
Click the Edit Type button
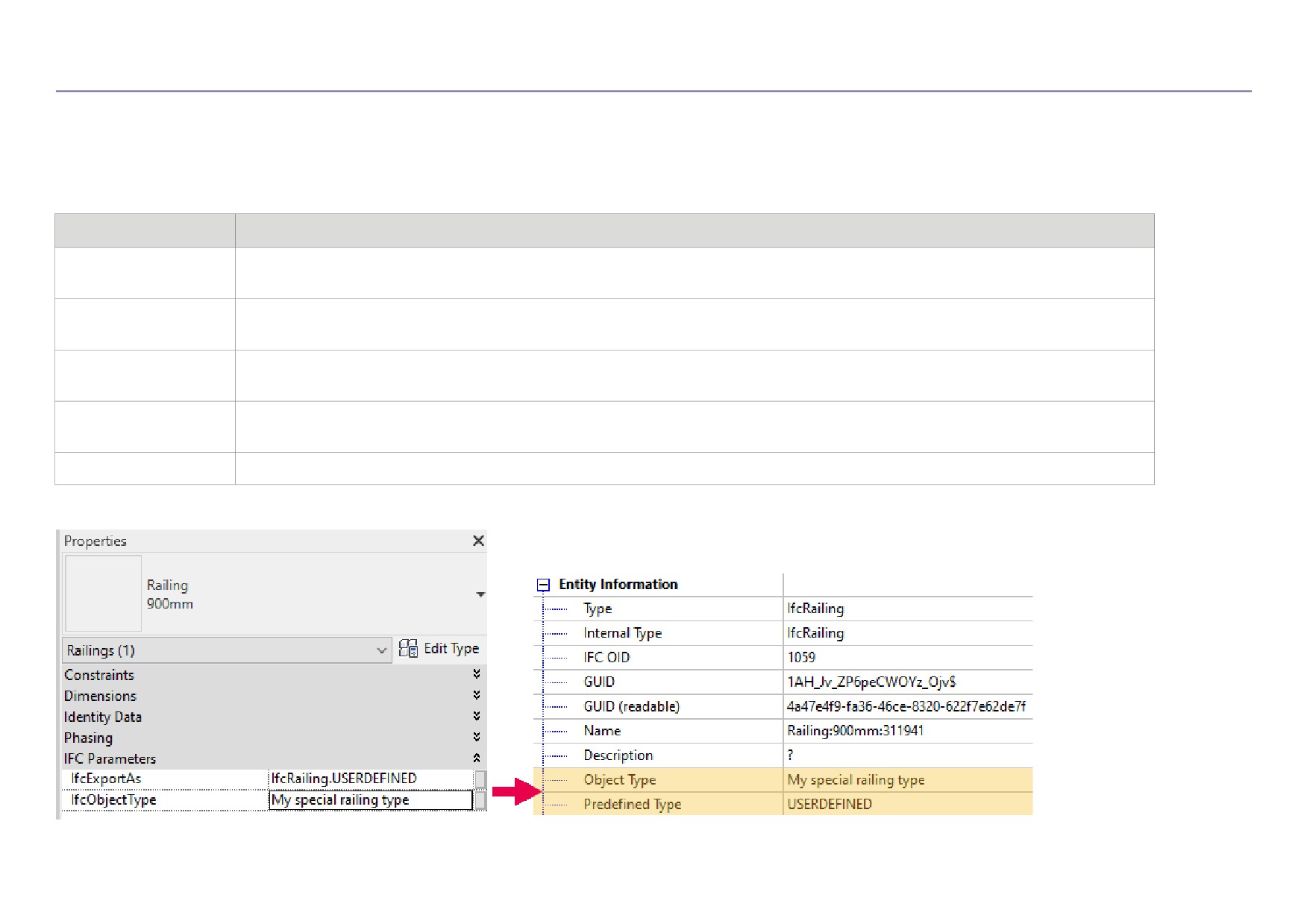[439, 649]
